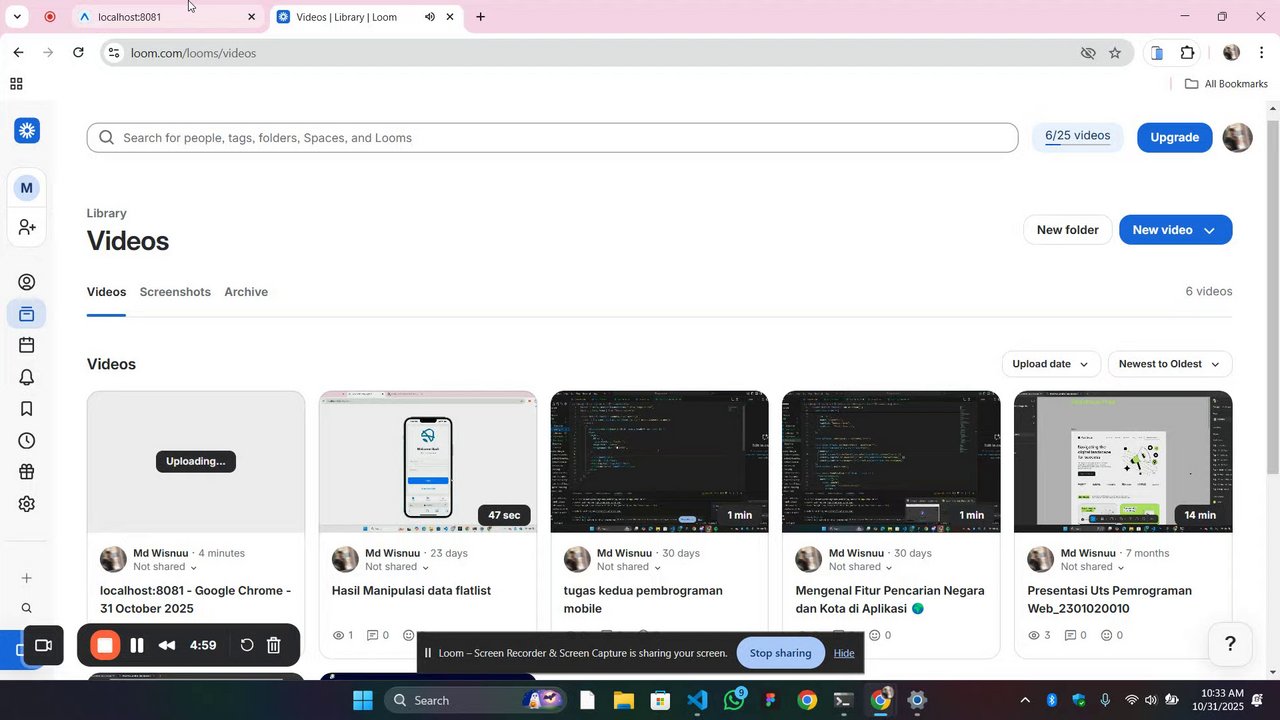Open the Upload date sort dropdown

click(1051, 364)
